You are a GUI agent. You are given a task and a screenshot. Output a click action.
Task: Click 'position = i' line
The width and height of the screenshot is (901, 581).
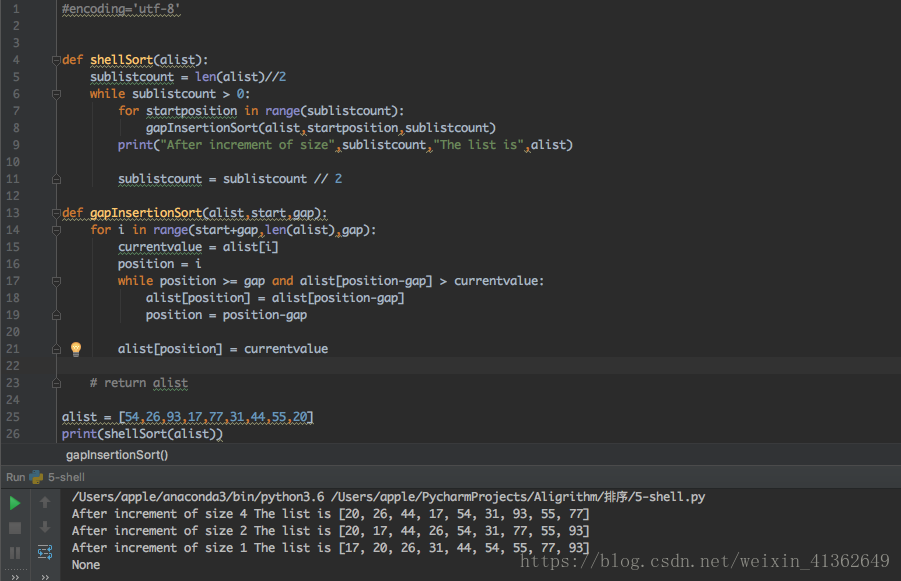[x=160, y=264]
